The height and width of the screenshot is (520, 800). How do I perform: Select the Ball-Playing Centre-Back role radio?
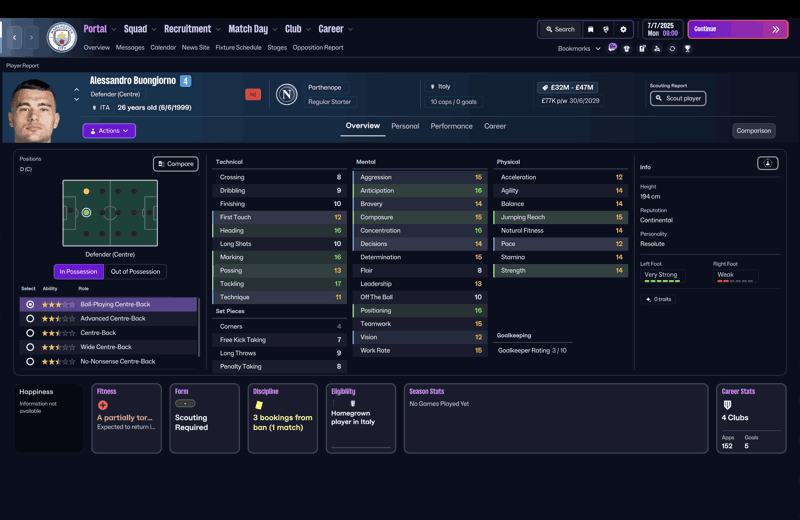tap(30, 304)
